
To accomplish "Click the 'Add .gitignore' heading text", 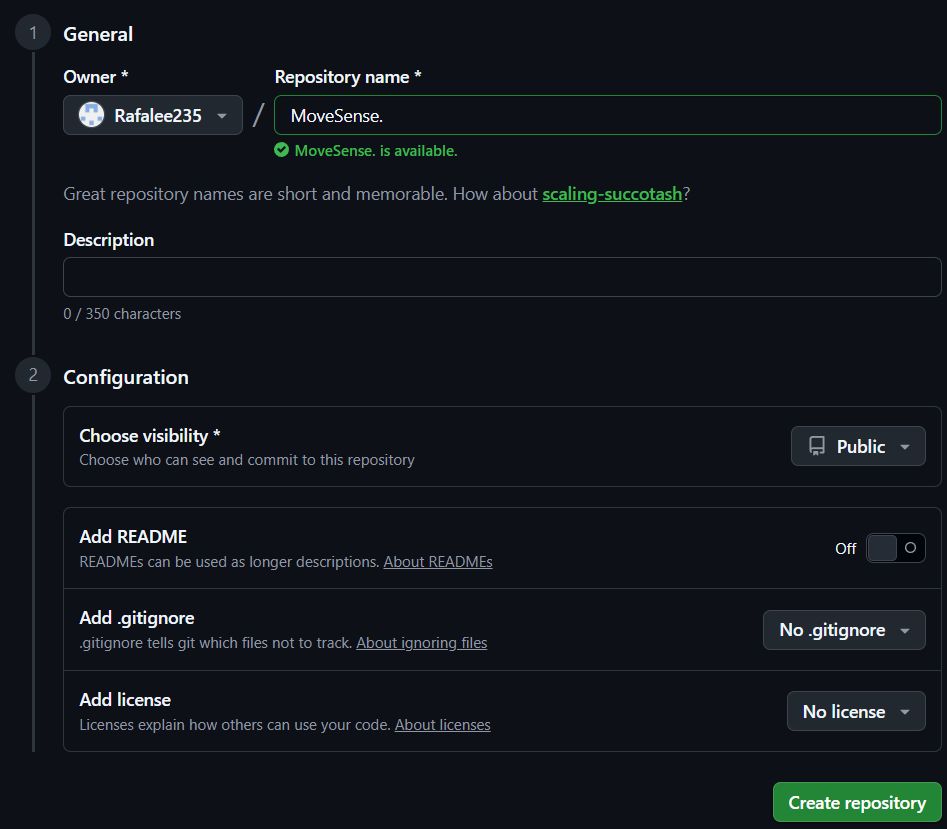I will 137,618.
